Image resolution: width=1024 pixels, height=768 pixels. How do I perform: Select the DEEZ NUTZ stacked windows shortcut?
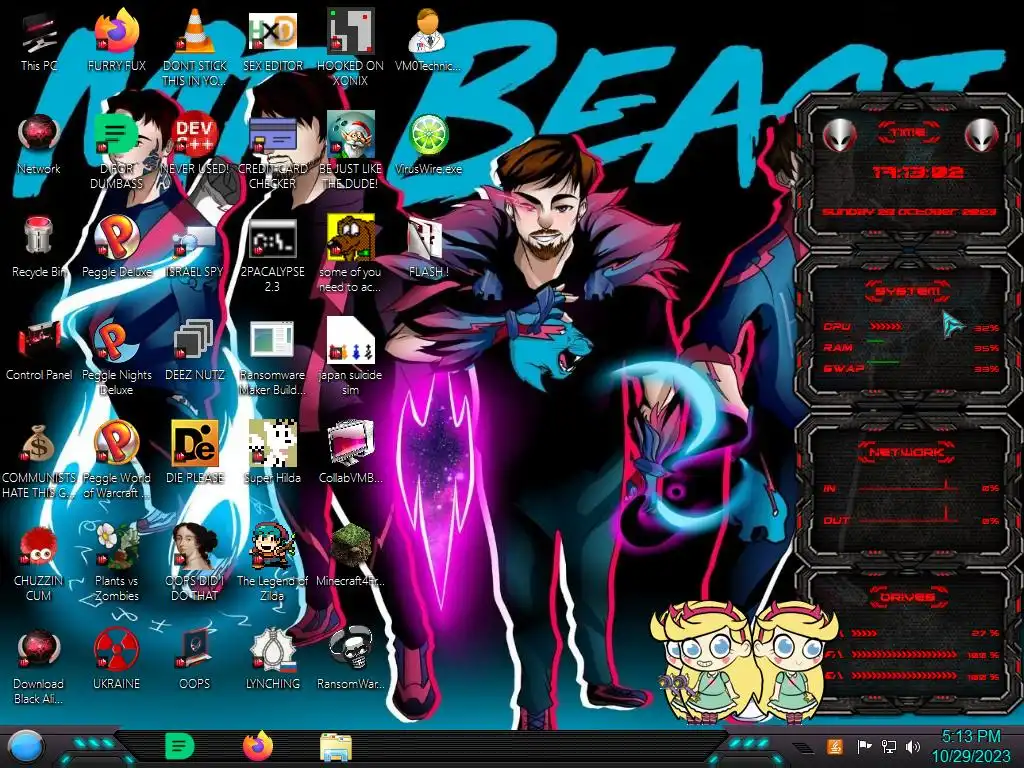click(x=195, y=350)
